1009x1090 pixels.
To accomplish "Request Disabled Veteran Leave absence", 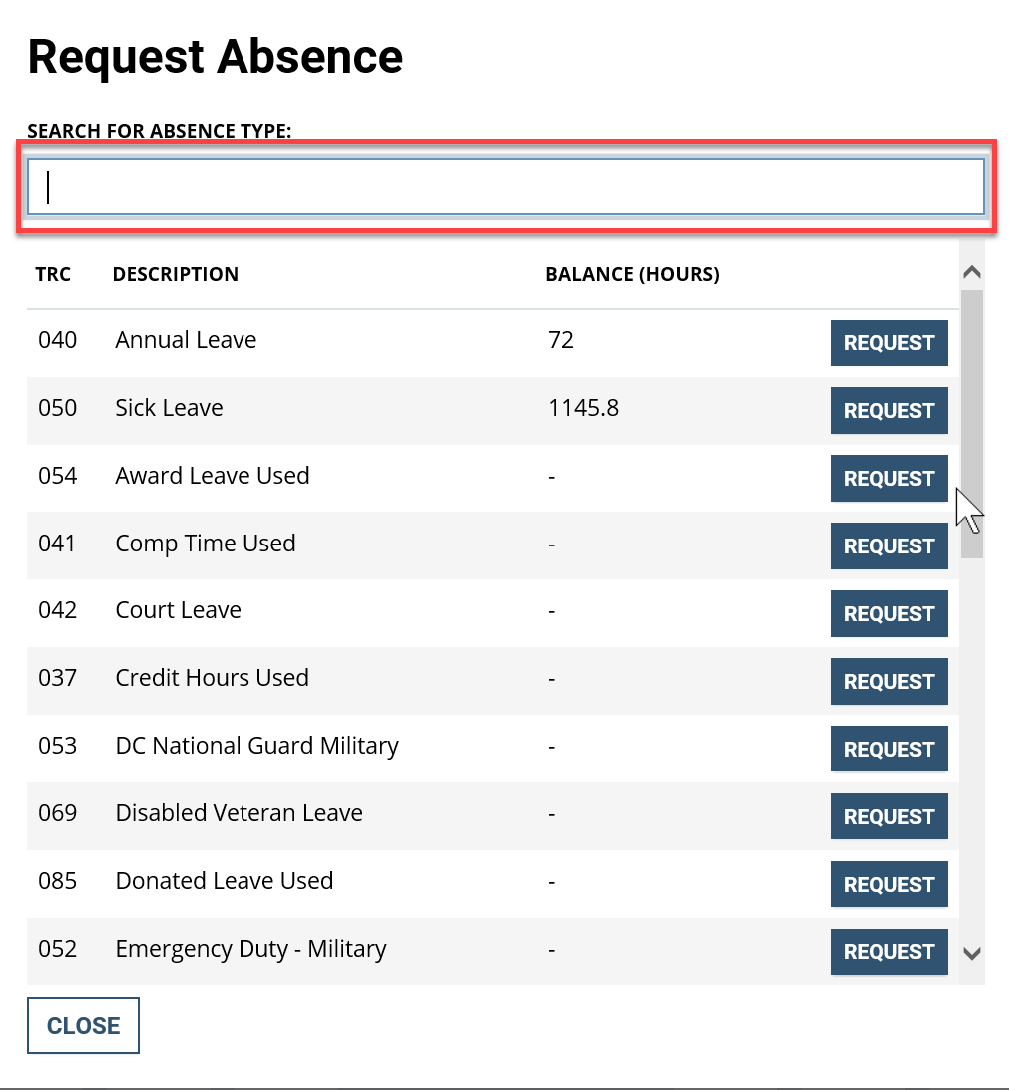I will coord(888,816).
